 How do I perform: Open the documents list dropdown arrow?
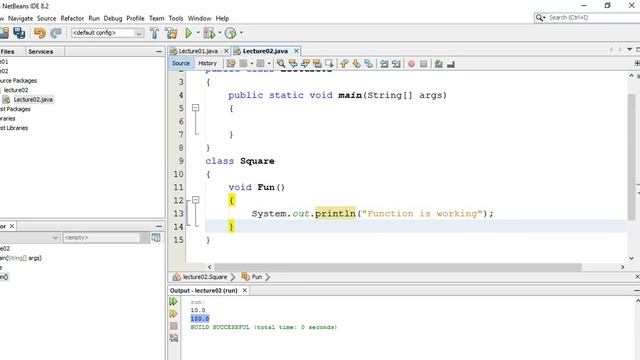[x=629, y=49]
